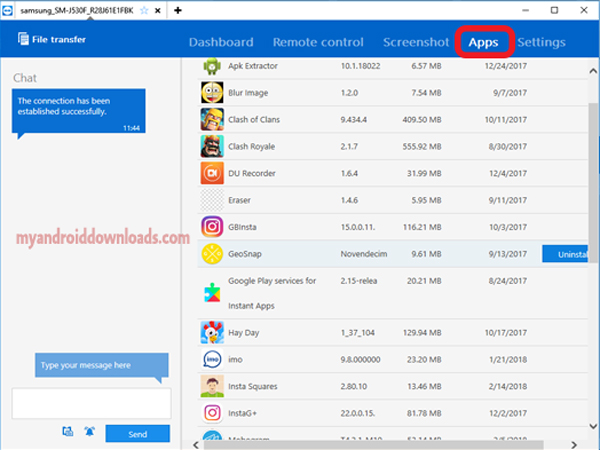Click the vertical scrollbar down arrow
Screen dimensions: 600x450
[593, 426]
